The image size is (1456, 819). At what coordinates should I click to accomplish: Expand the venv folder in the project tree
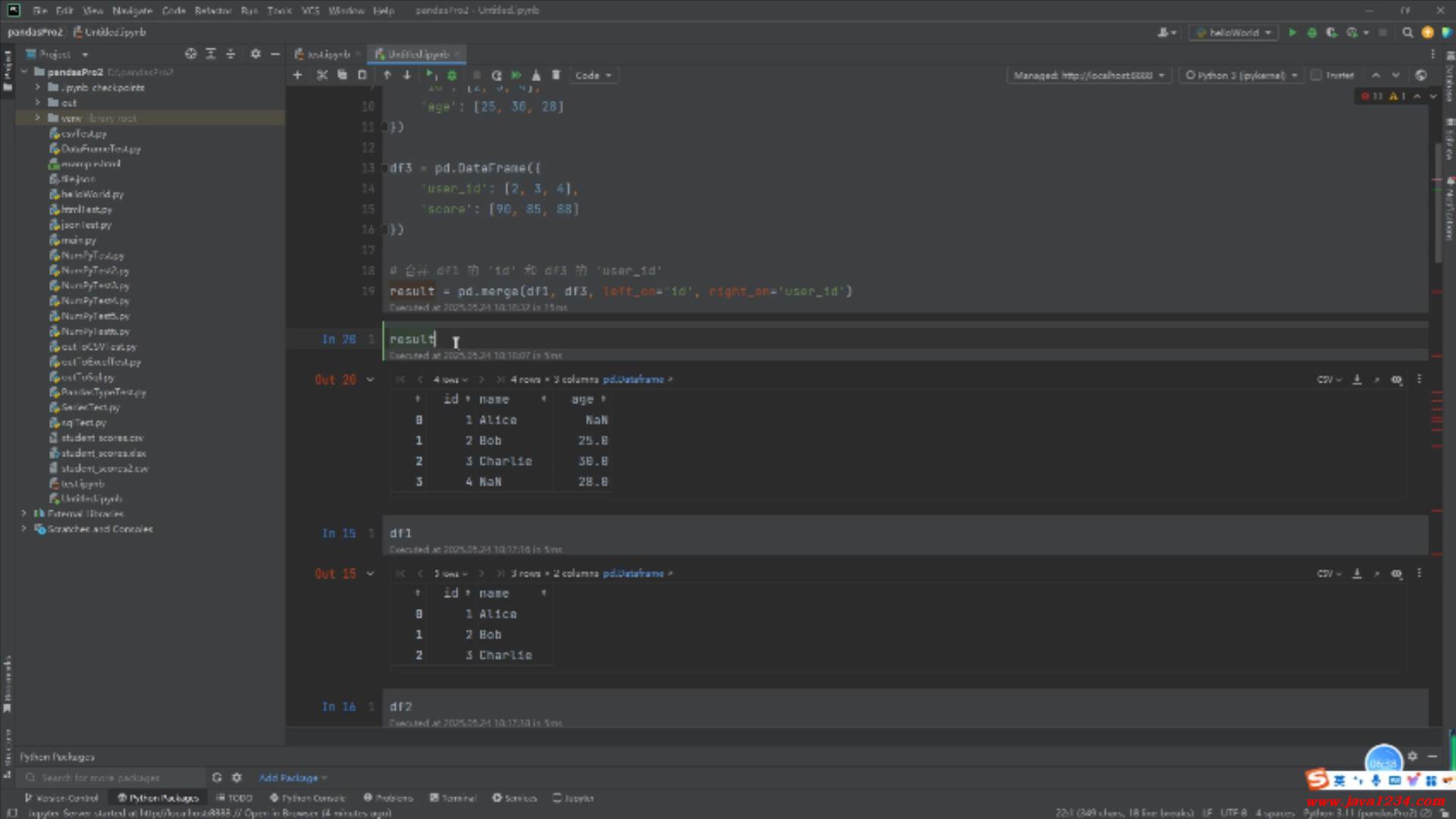[37, 118]
